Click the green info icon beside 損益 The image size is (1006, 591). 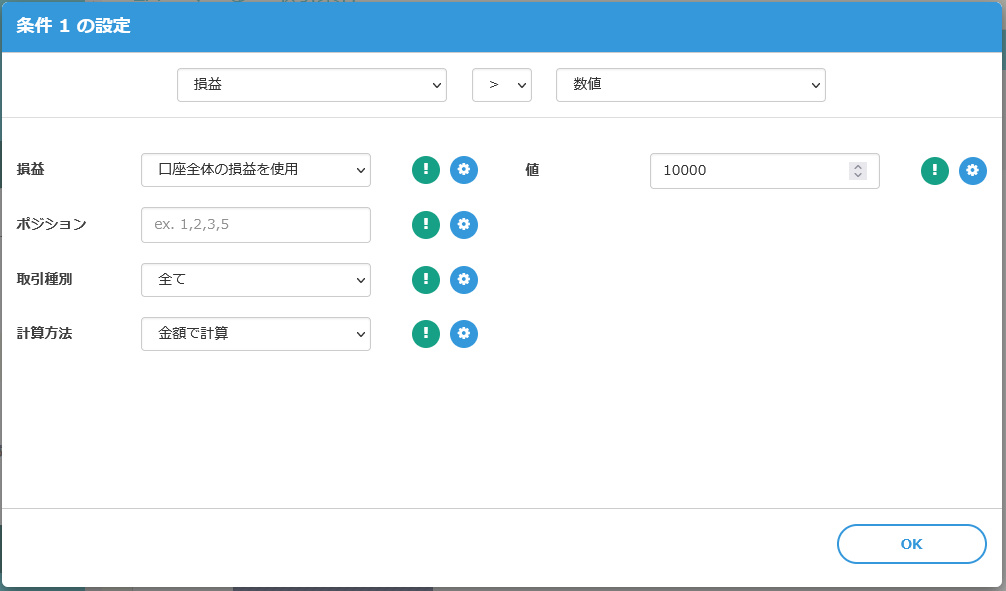[x=426, y=170]
